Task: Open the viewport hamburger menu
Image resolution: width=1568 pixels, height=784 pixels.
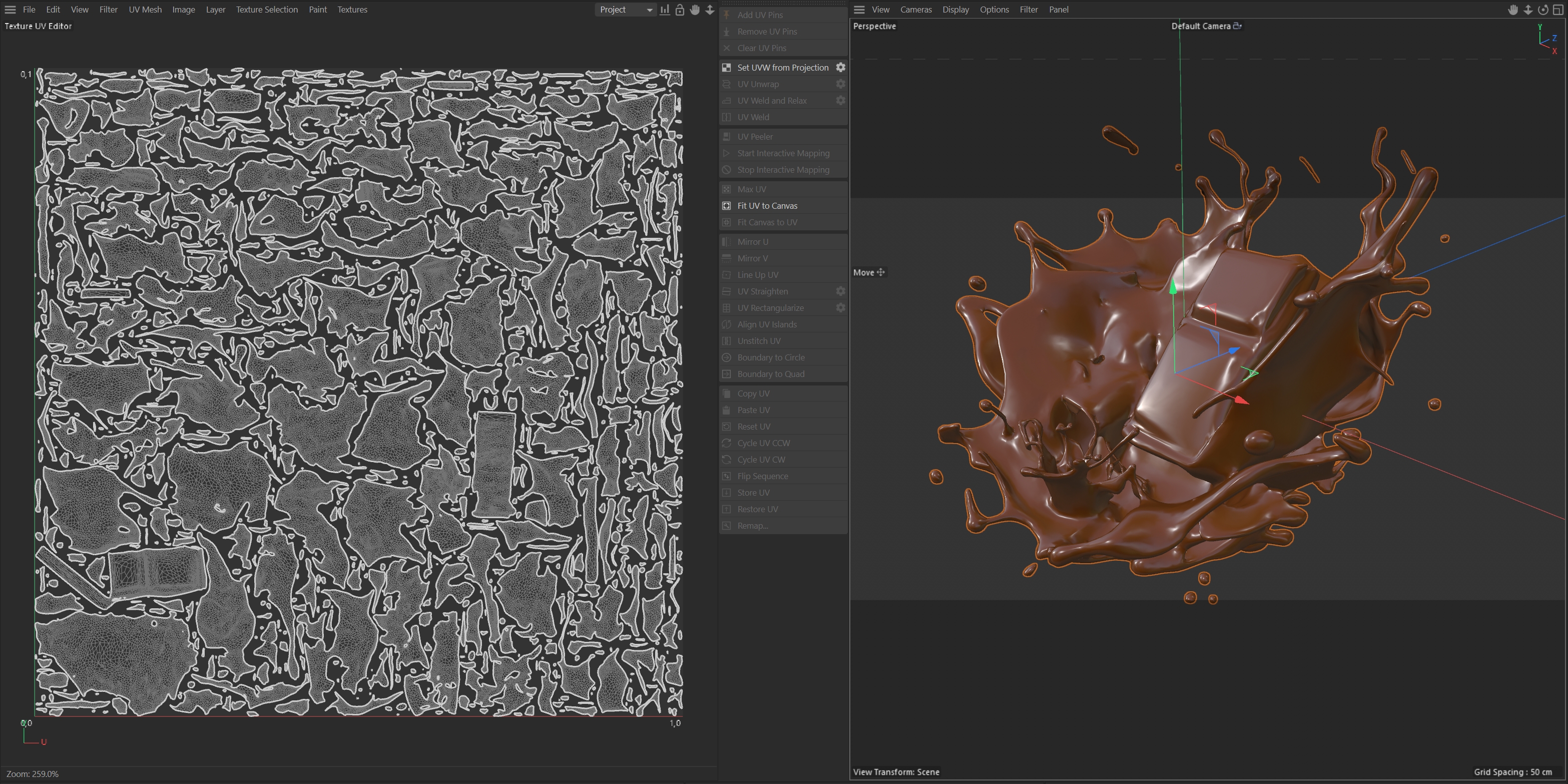Action: pyautogui.click(x=859, y=10)
